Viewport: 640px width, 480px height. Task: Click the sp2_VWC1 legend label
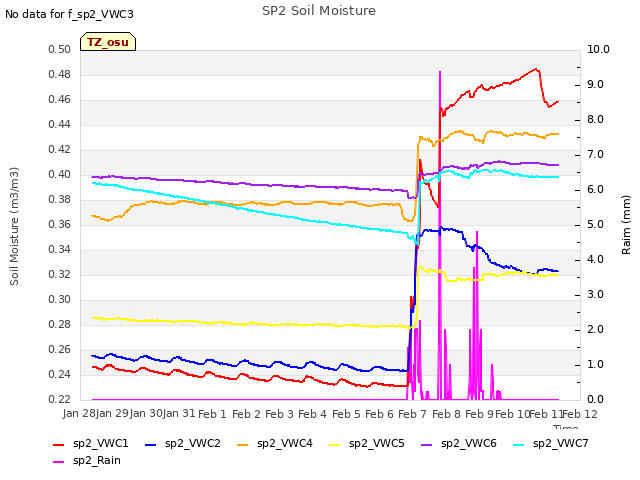pyautogui.click(x=100, y=443)
